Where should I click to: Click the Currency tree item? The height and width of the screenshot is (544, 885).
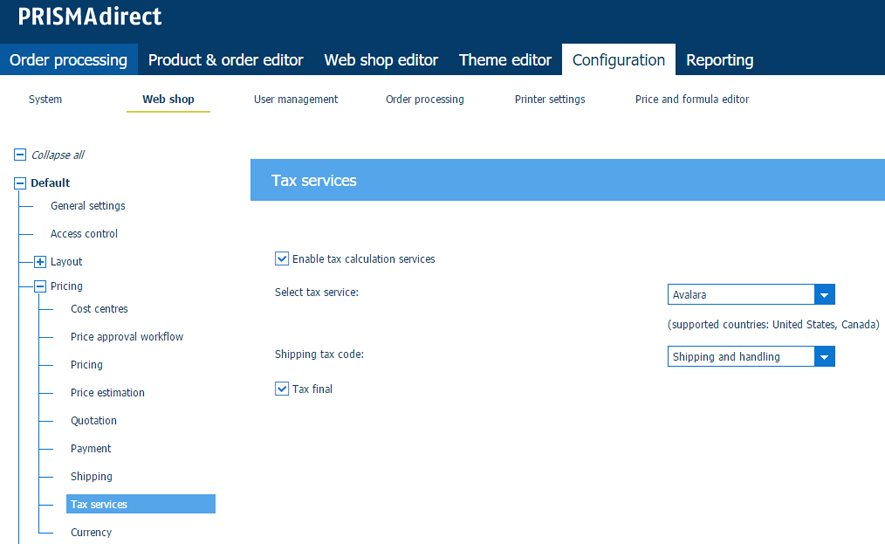click(x=91, y=533)
